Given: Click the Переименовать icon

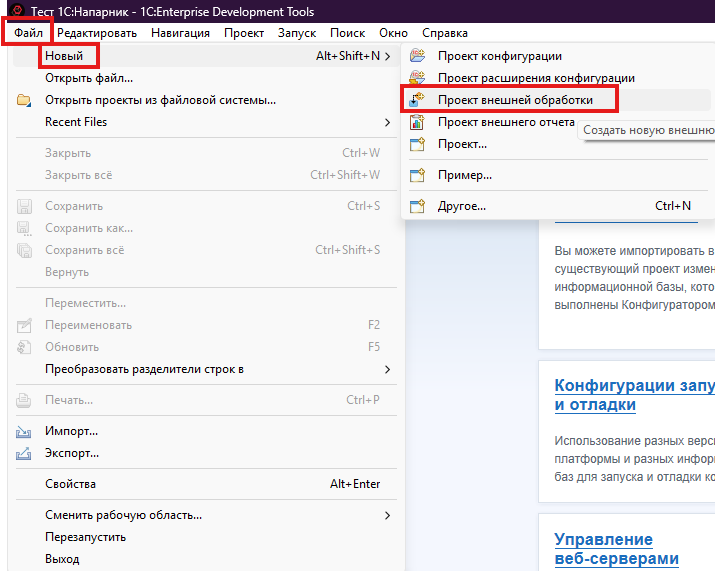Looking at the screenshot, I should 24,325.
